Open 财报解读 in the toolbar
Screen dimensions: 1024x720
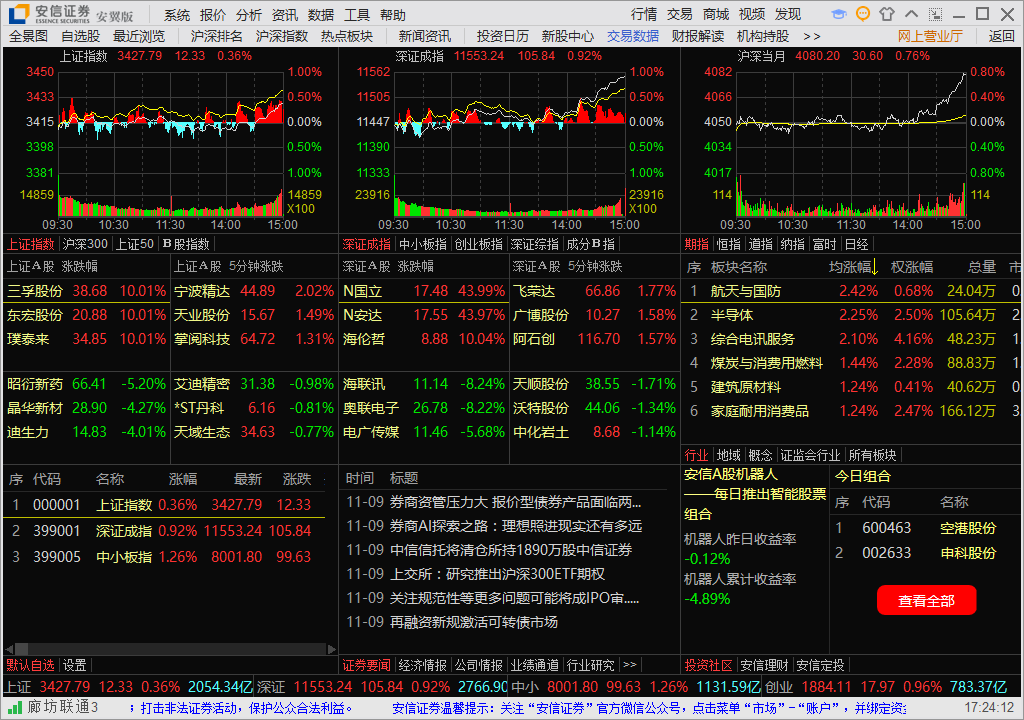pos(698,37)
